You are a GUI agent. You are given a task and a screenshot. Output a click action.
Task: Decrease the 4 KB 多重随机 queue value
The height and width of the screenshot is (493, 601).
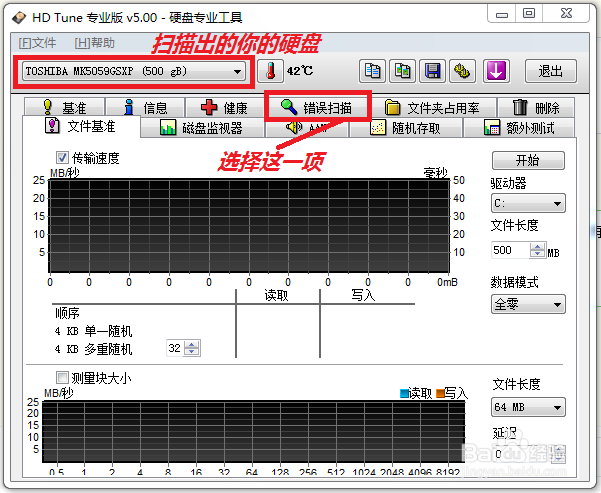pyautogui.click(x=192, y=352)
